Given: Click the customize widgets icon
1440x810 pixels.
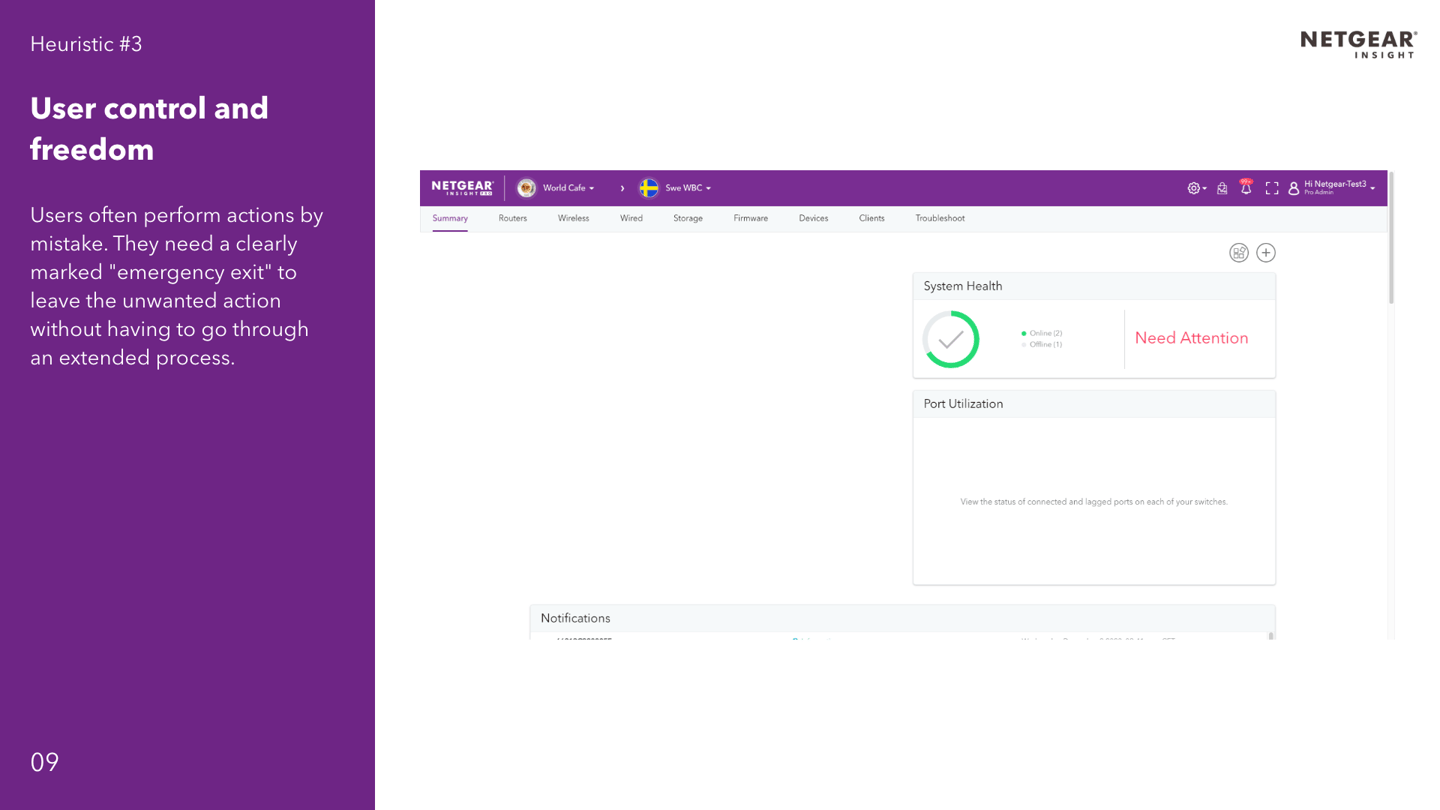Looking at the screenshot, I should click(1239, 253).
